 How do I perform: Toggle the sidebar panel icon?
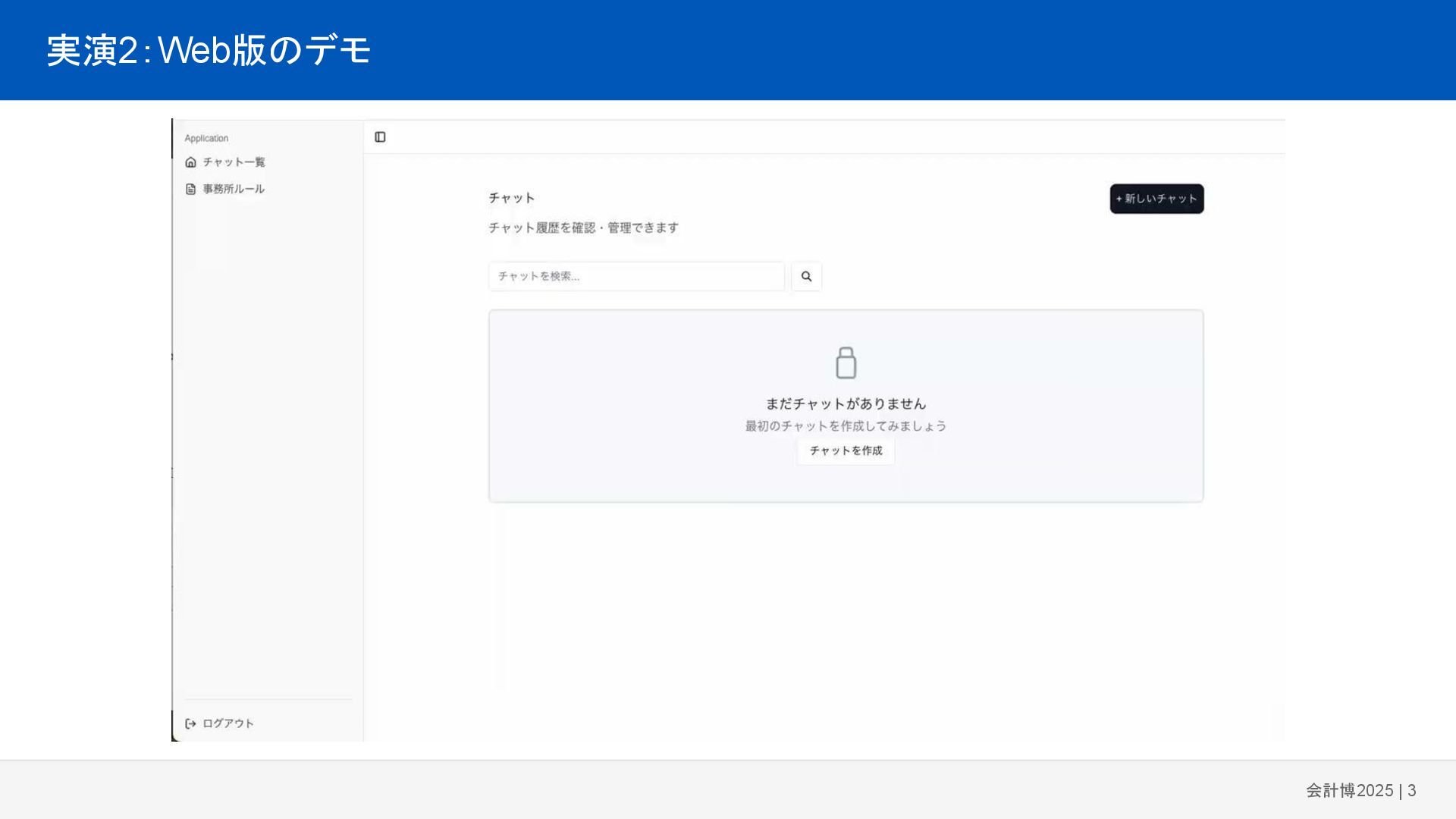(380, 137)
